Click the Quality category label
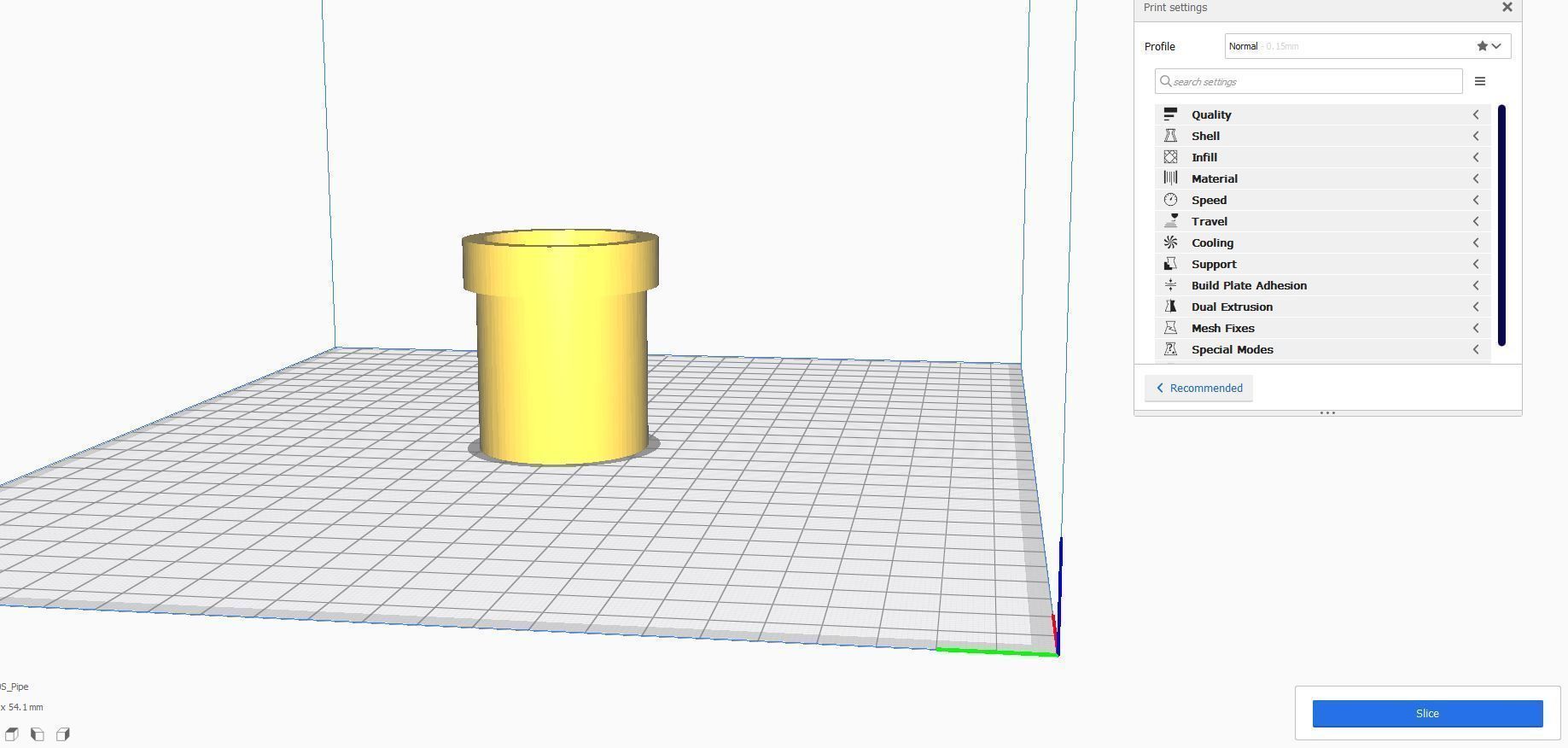Viewport: 1568px width, 748px height. [1211, 114]
